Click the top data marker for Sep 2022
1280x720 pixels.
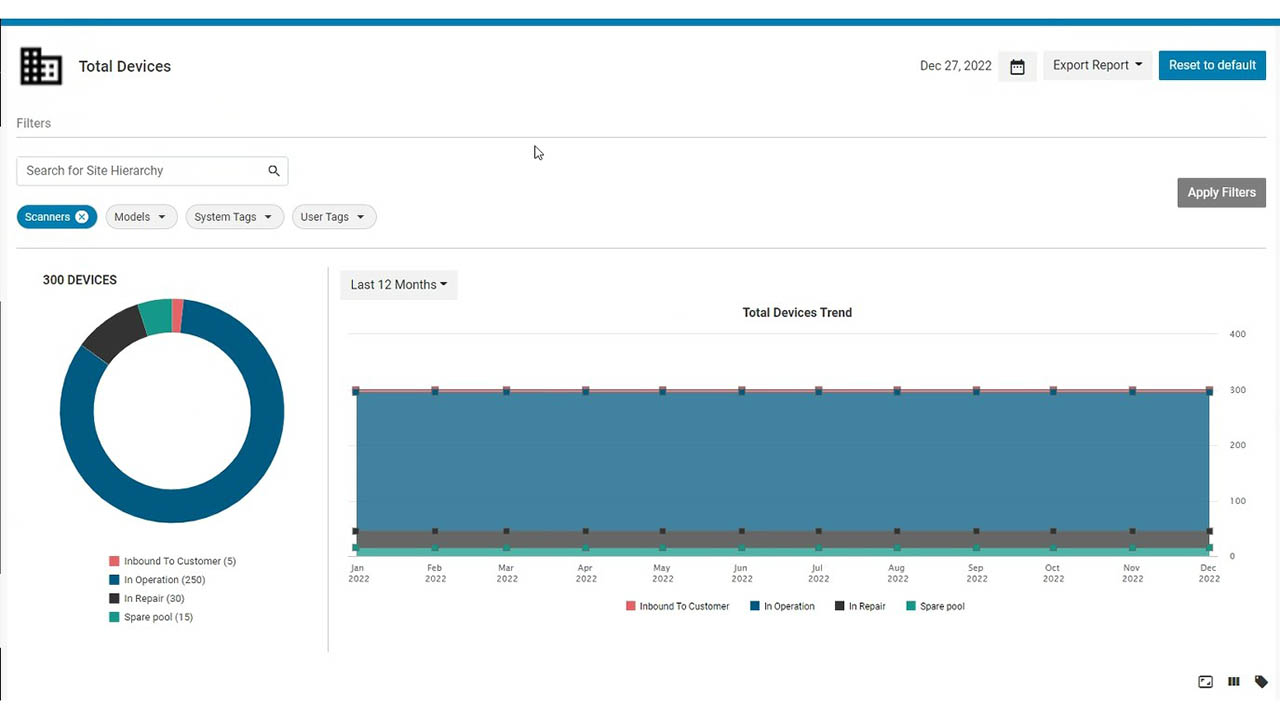[x=976, y=391]
